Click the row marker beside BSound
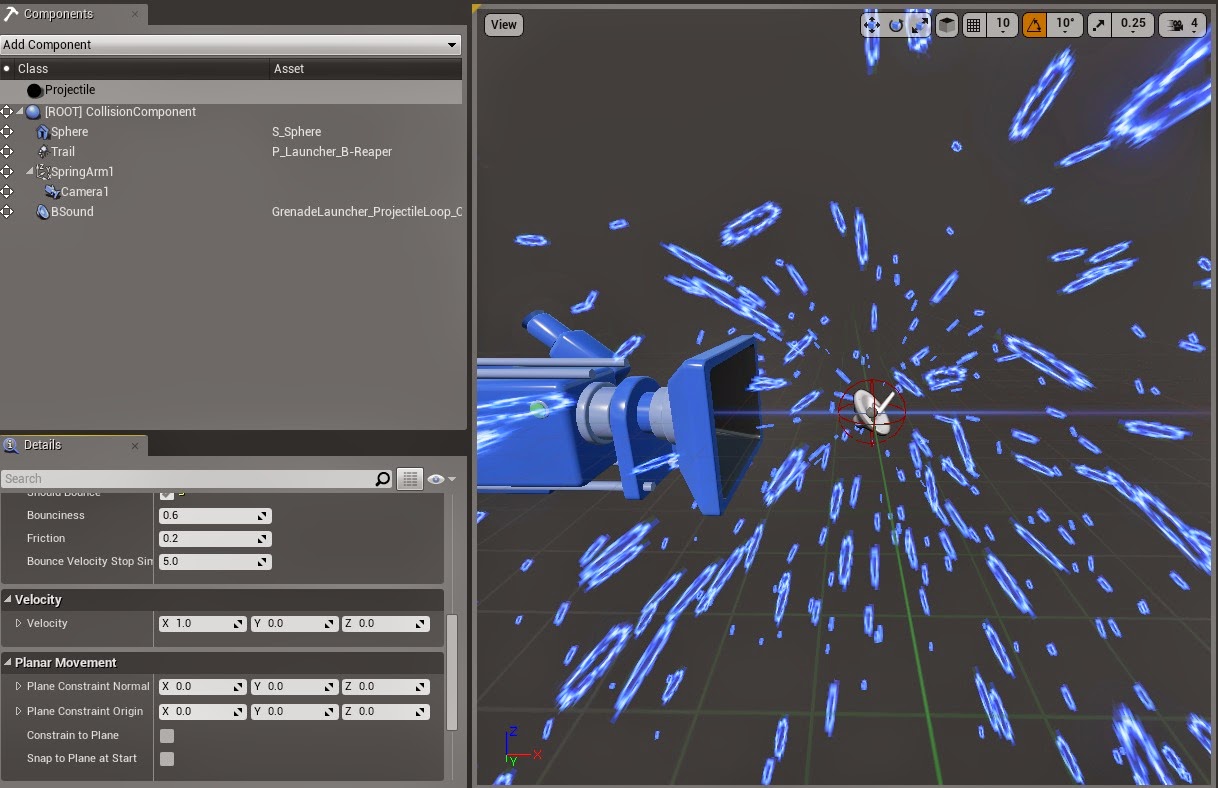The width and height of the screenshot is (1218, 788). [6, 212]
